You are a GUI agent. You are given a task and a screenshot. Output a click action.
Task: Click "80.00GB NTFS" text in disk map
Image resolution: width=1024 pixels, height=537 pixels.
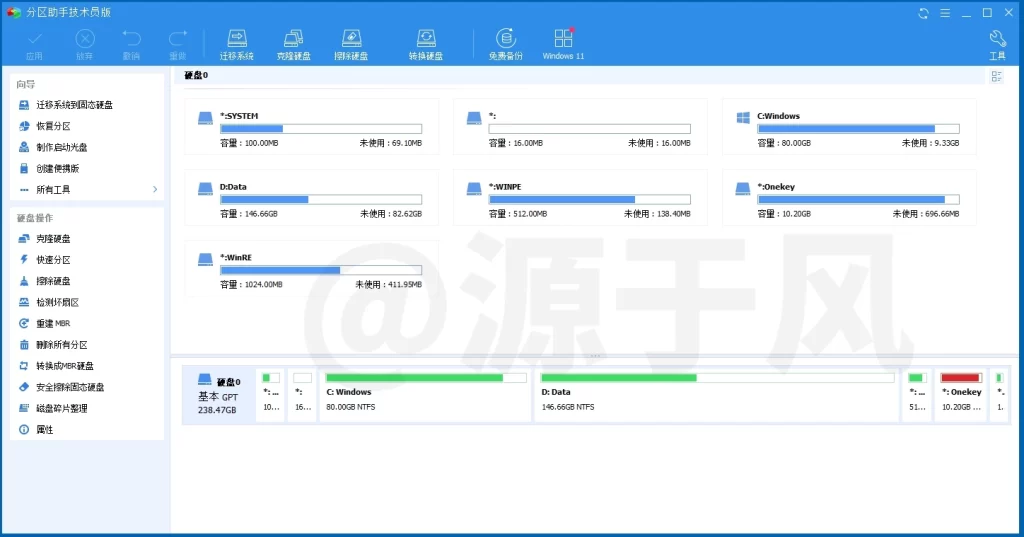click(x=351, y=407)
